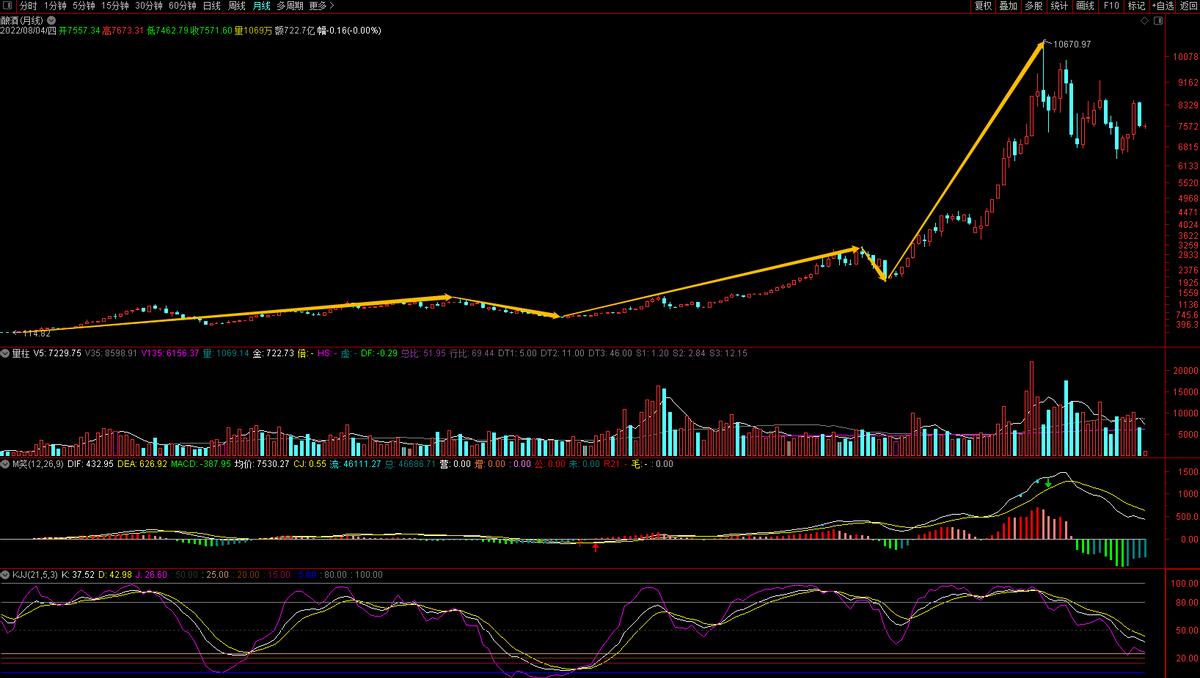
Task: Open F10 company information
Action: (x=1111, y=6)
